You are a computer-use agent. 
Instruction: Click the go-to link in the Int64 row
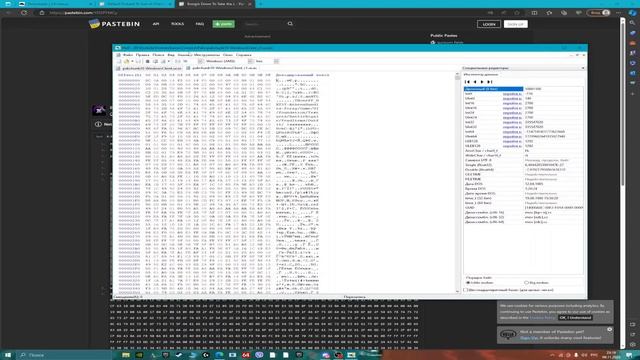pyautogui.click(x=512, y=131)
